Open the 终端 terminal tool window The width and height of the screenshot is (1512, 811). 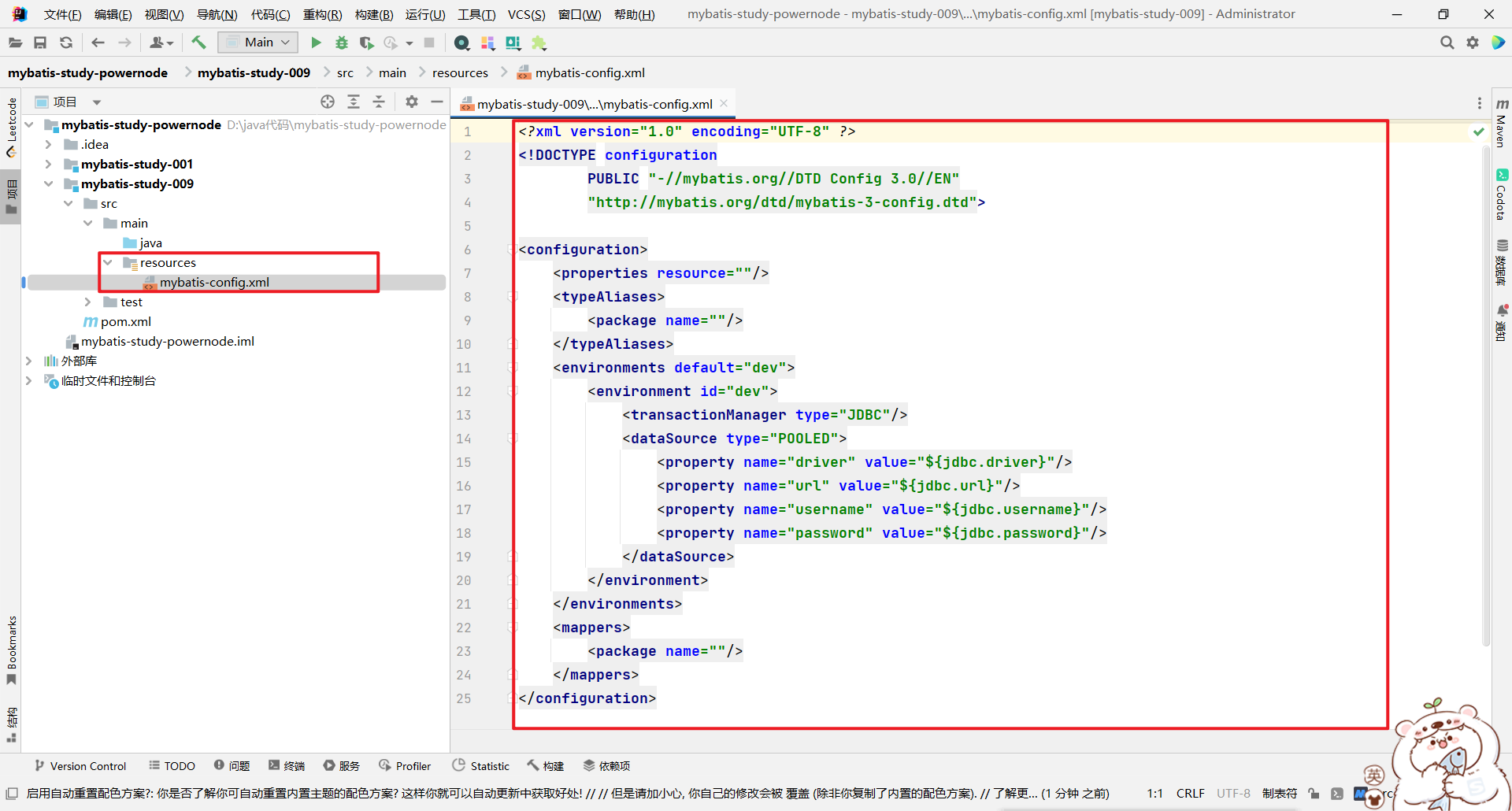287,766
